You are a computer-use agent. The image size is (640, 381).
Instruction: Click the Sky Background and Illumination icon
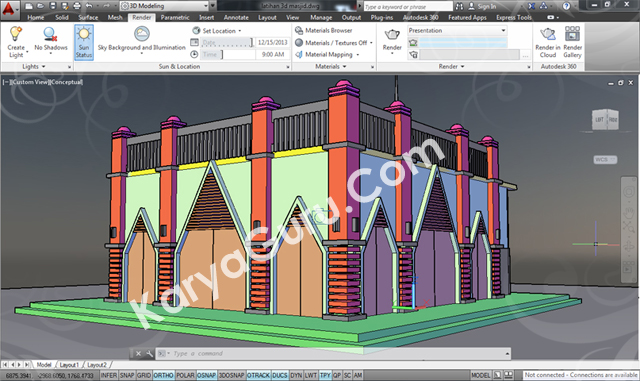[x=142, y=33]
